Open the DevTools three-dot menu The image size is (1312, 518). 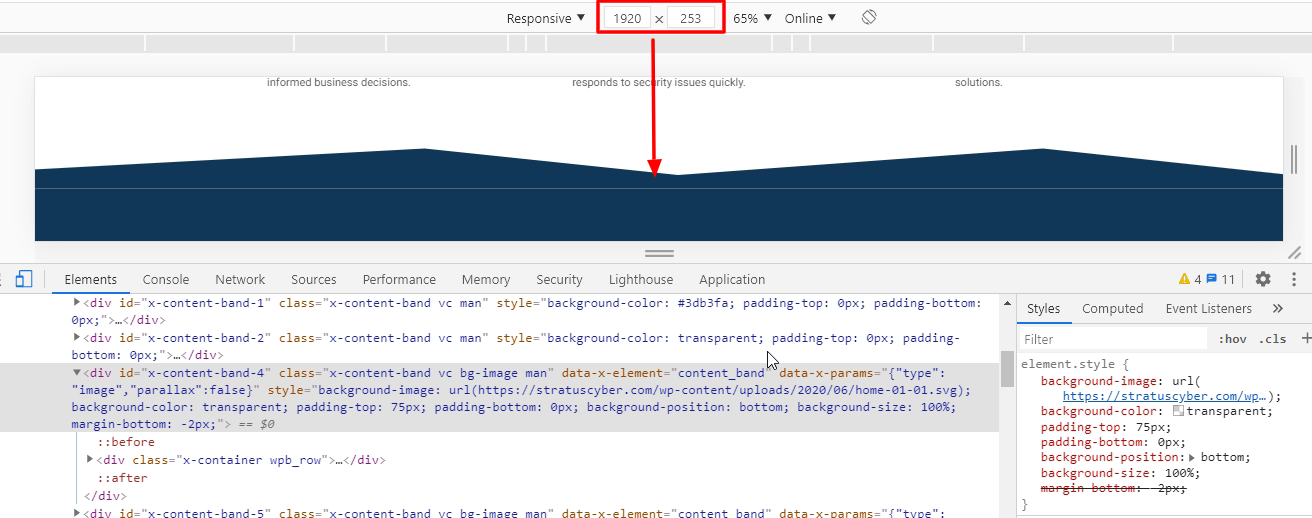click(x=1295, y=279)
